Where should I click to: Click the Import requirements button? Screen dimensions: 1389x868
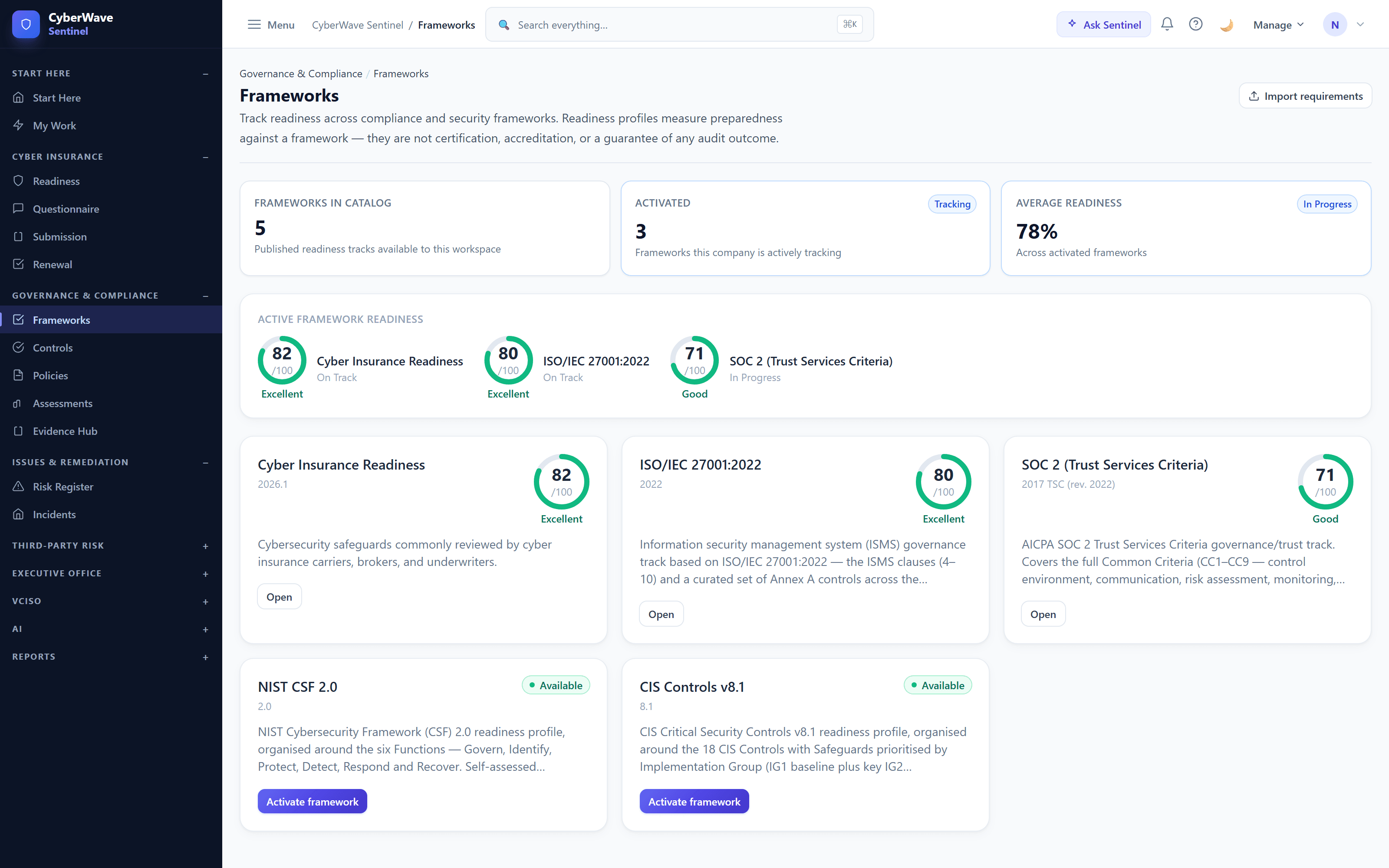pyautogui.click(x=1305, y=96)
